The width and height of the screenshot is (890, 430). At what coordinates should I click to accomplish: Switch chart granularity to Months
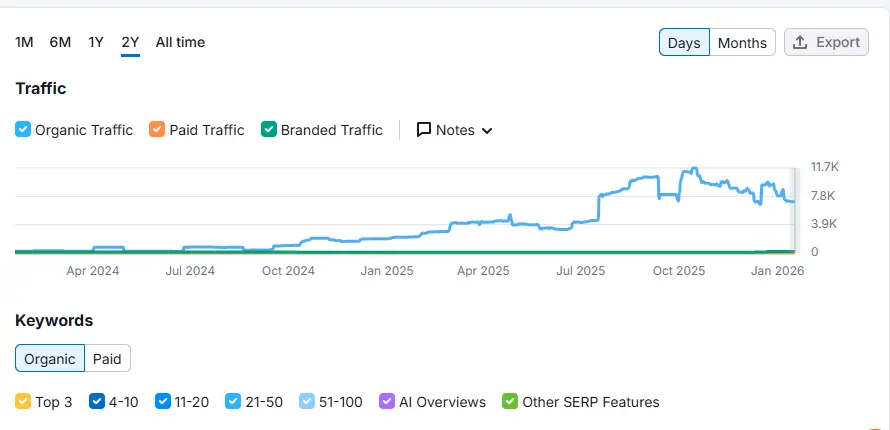[x=742, y=43]
